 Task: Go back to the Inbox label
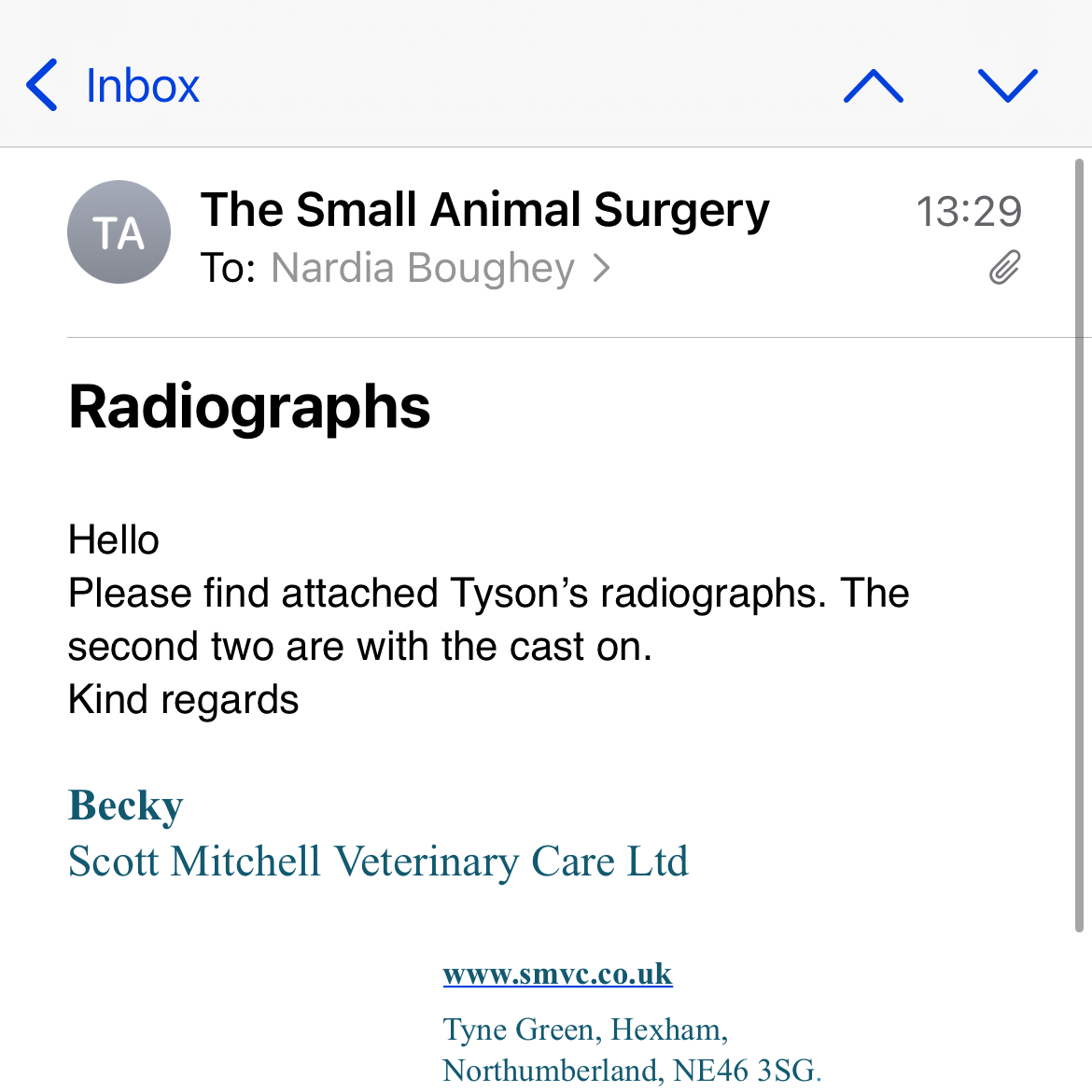click(143, 86)
